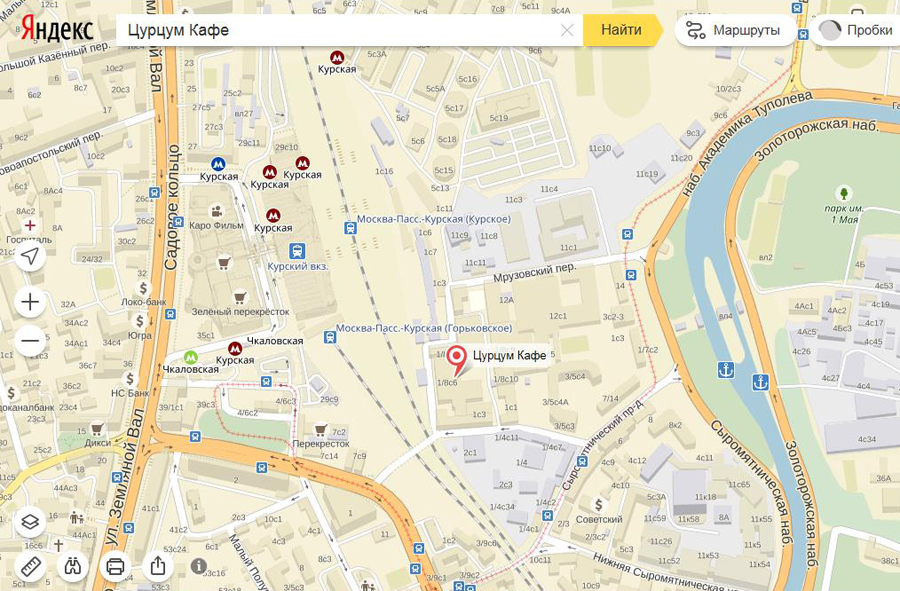Click the "ул. Земляной Вал" street label
Screen dimensions: 900x591
coord(127,478)
